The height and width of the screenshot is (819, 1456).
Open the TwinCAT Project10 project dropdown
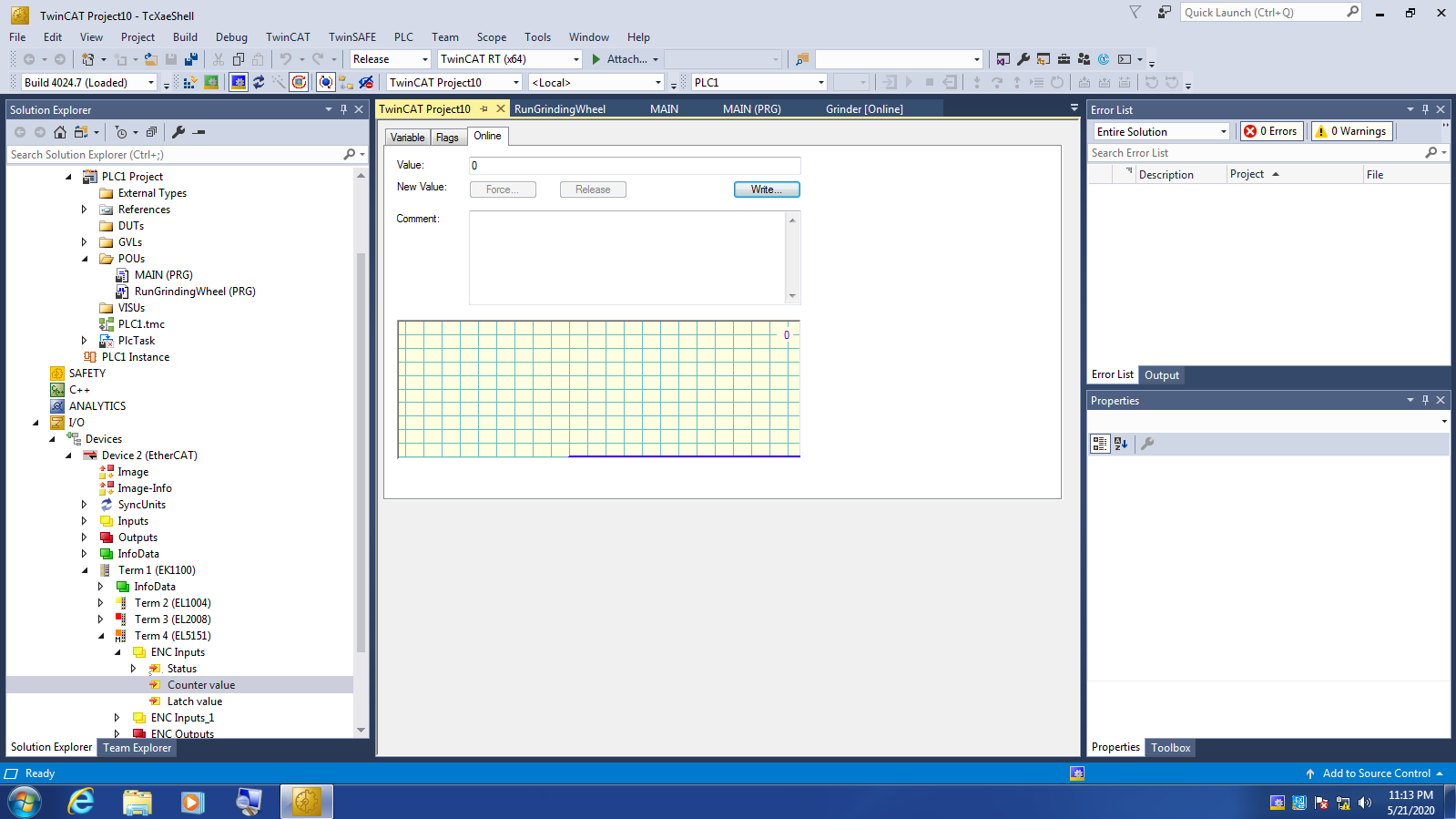point(516,82)
